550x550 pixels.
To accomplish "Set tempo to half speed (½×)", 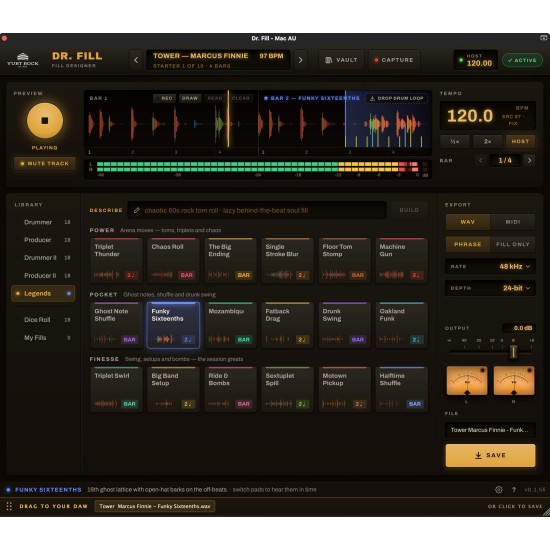I will (455, 141).
